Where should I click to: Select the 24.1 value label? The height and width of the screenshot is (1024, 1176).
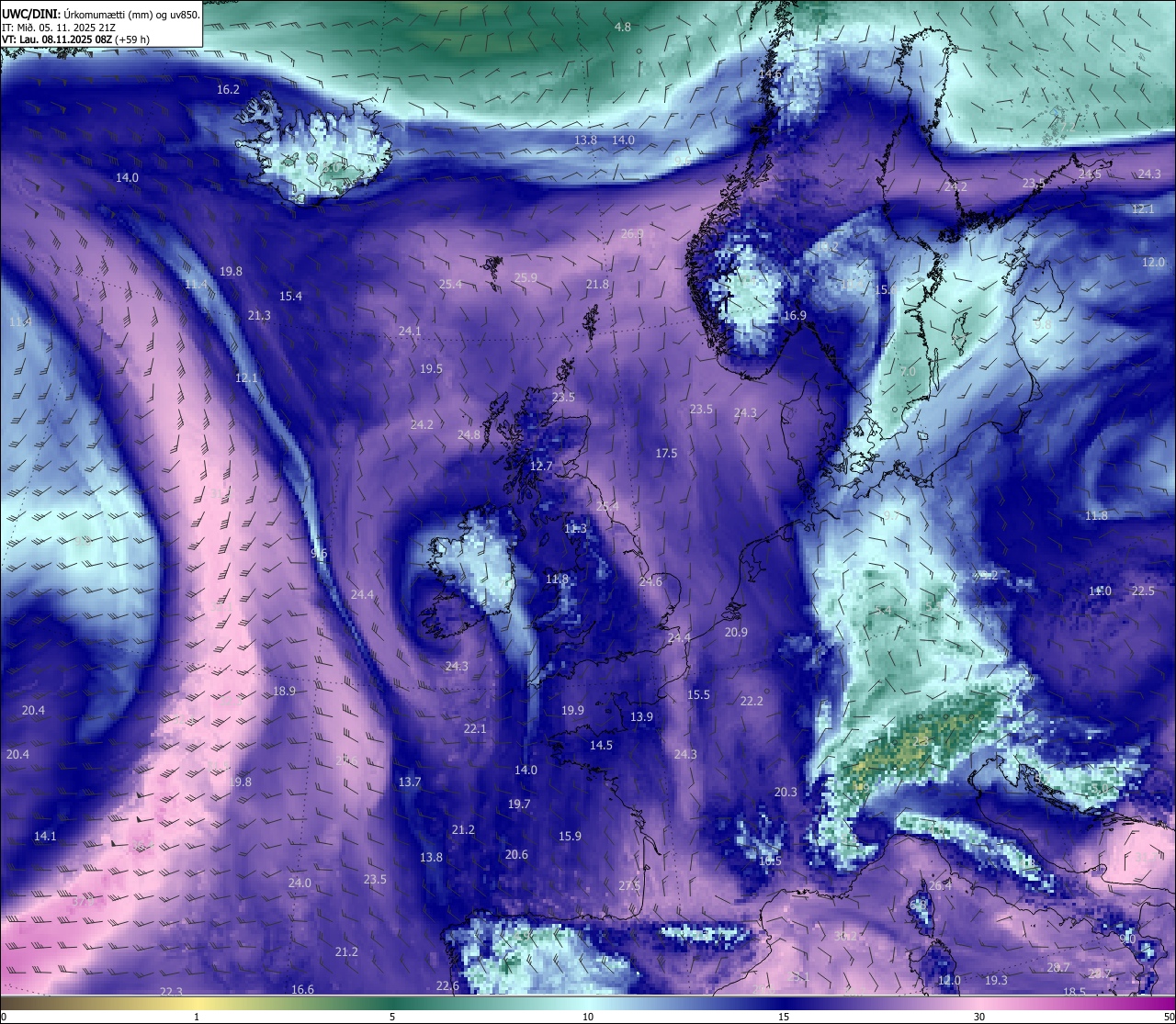coord(410,331)
